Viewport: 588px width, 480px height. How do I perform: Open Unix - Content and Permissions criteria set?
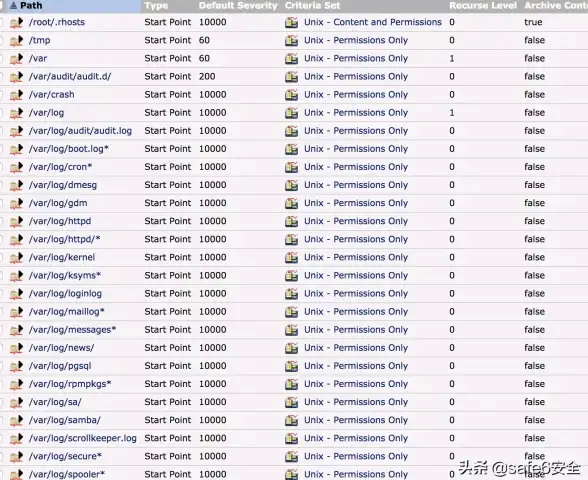pyautogui.click(x=373, y=22)
